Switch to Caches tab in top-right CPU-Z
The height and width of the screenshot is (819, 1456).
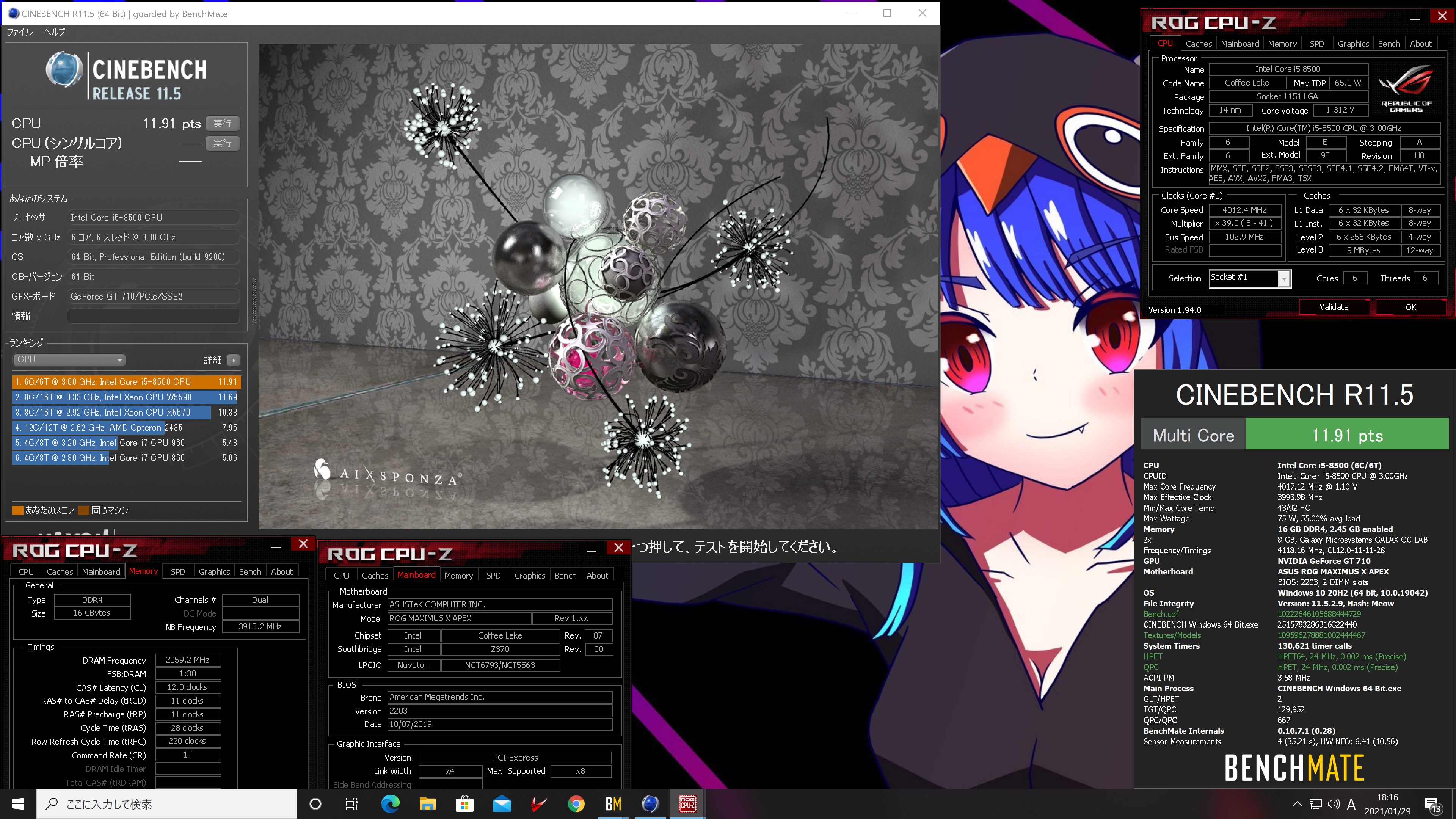click(1198, 44)
